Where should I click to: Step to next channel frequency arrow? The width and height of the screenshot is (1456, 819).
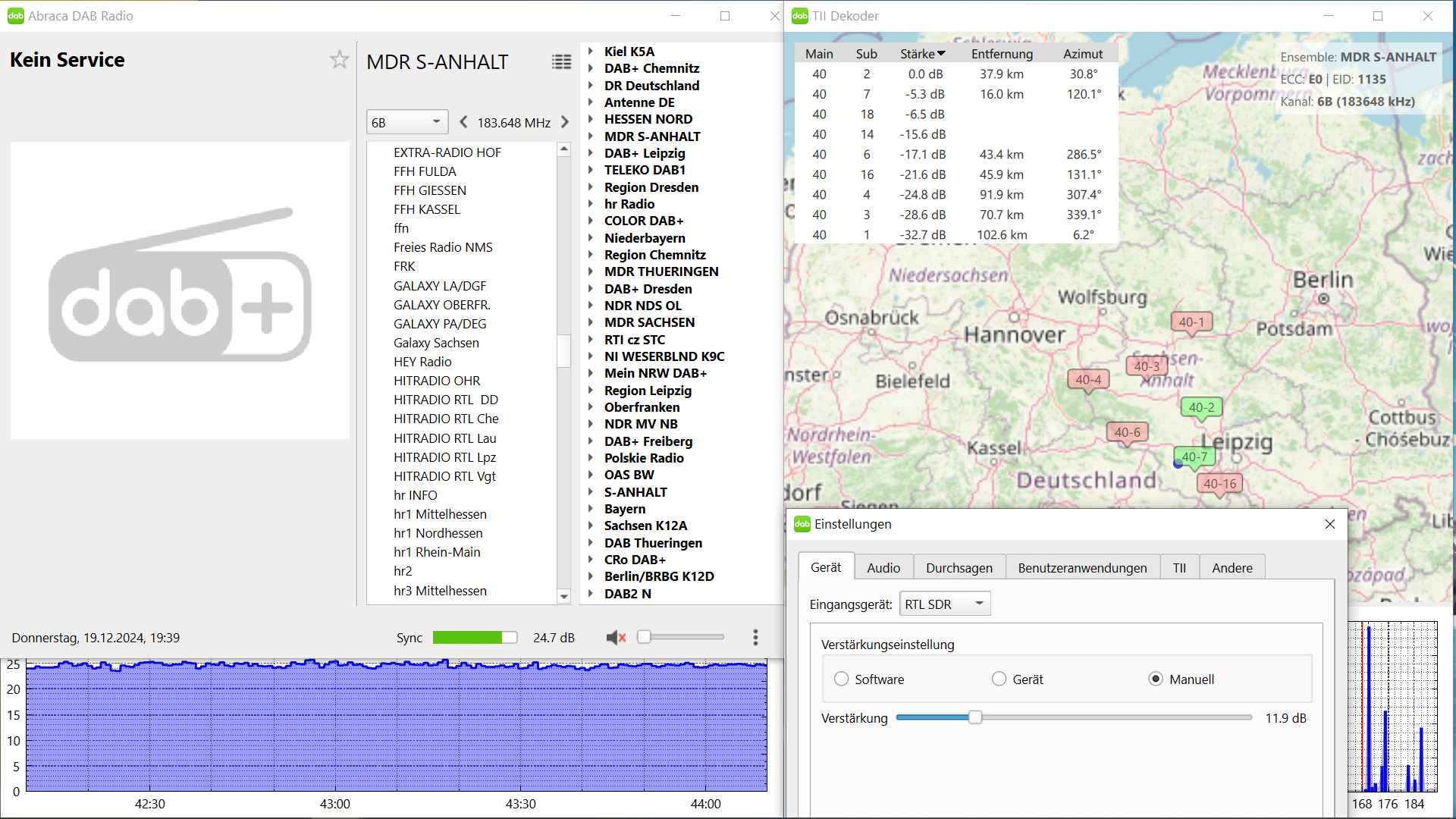564,122
